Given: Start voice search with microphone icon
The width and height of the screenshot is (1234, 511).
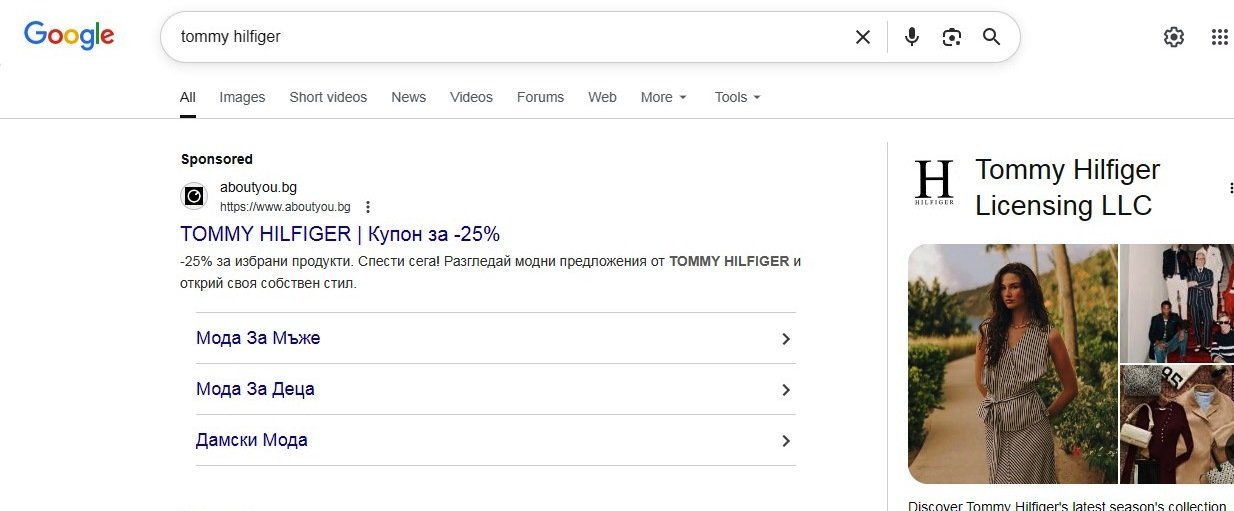Looking at the screenshot, I should [x=911, y=37].
